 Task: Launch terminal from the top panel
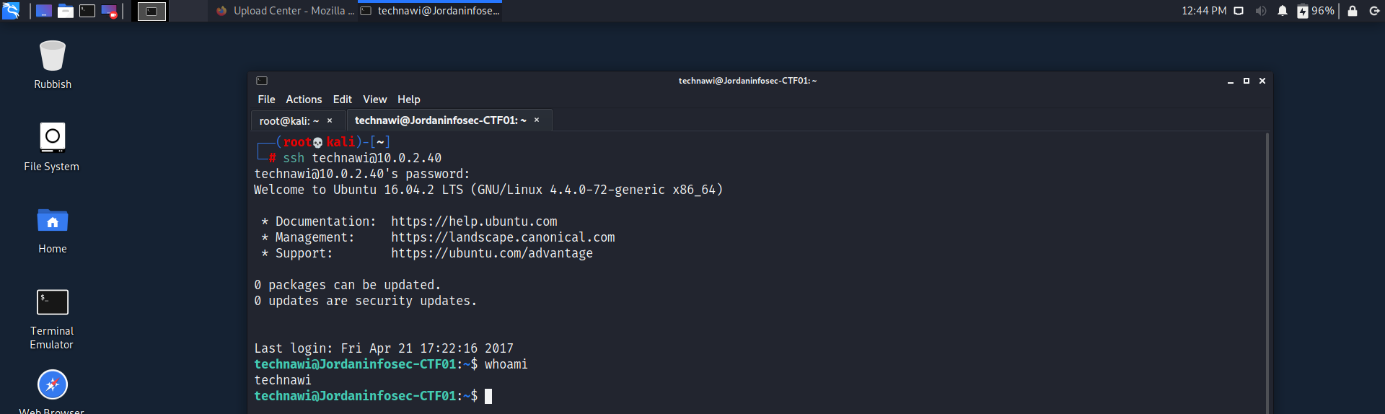click(87, 11)
